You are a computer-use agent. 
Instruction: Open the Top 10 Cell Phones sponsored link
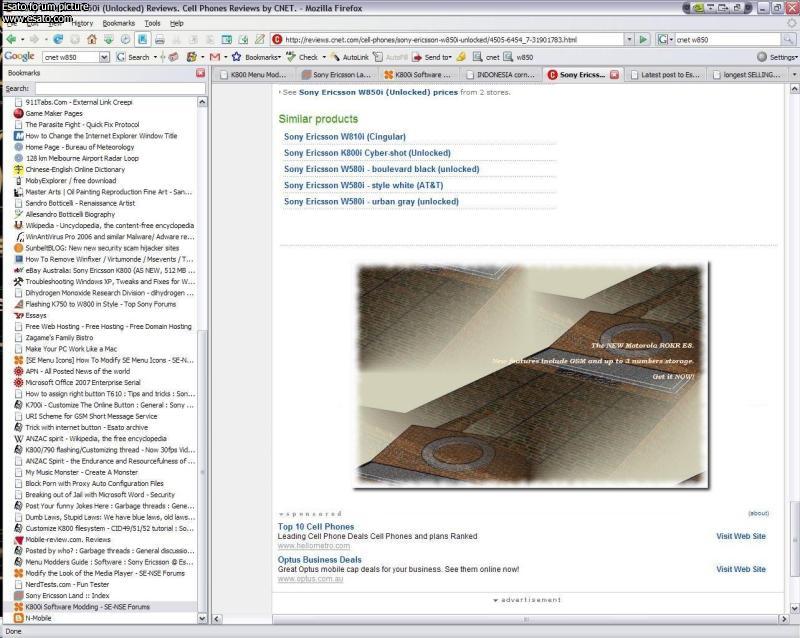click(316, 527)
